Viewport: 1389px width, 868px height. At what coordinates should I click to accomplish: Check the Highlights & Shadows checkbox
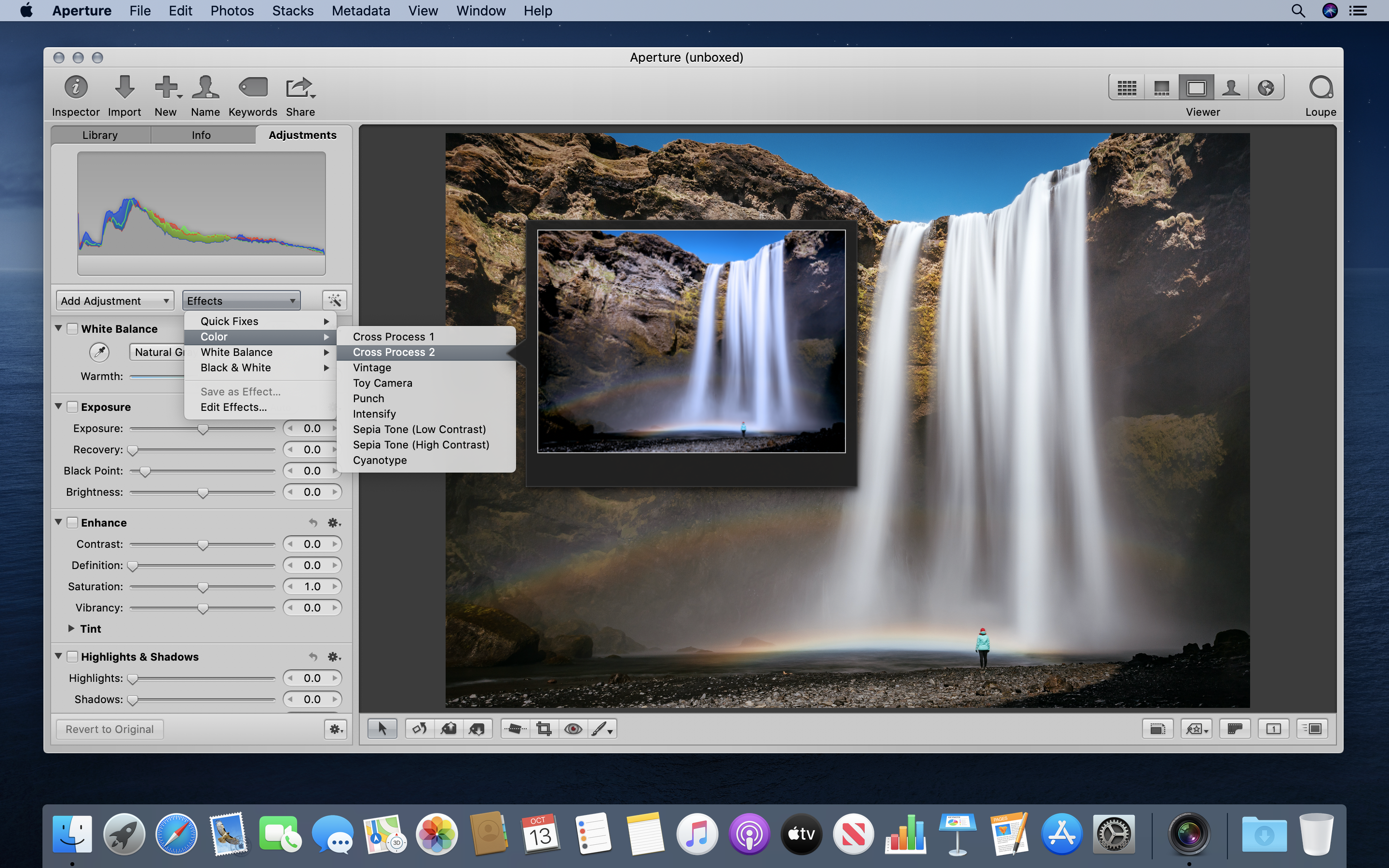pyautogui.click(x=73, y=657)
